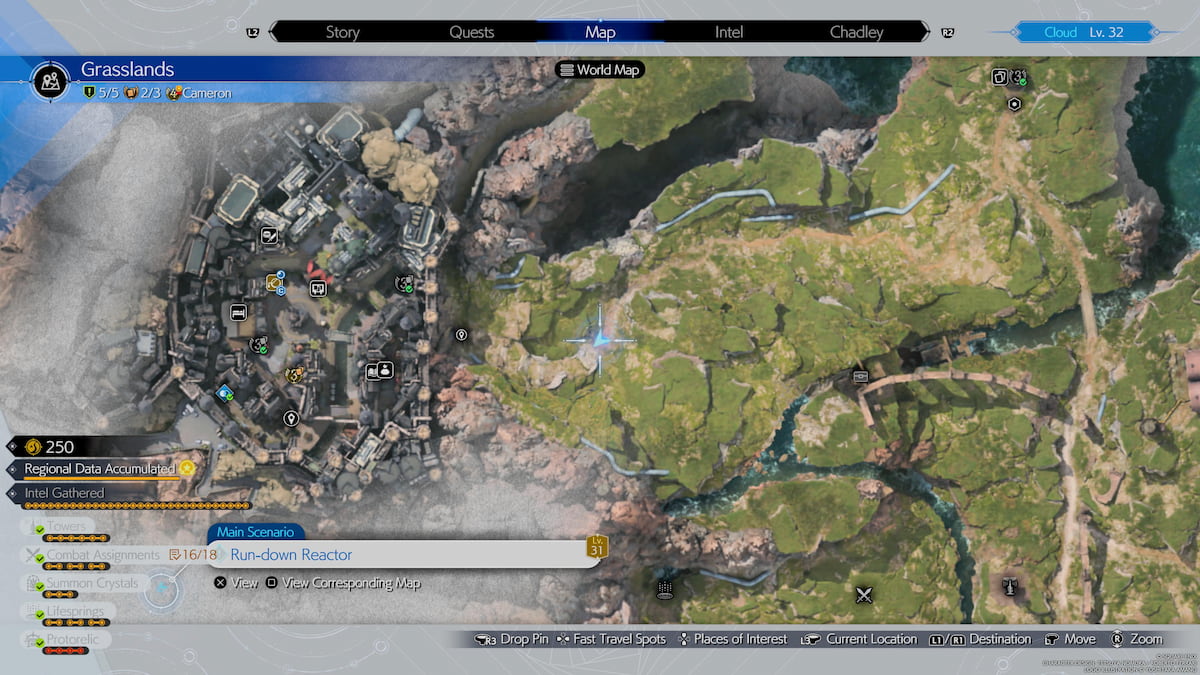Viewport: 1200px width, 675px height.
Task: Click the hexagon marker on the map
Action: click(1014, 103)
